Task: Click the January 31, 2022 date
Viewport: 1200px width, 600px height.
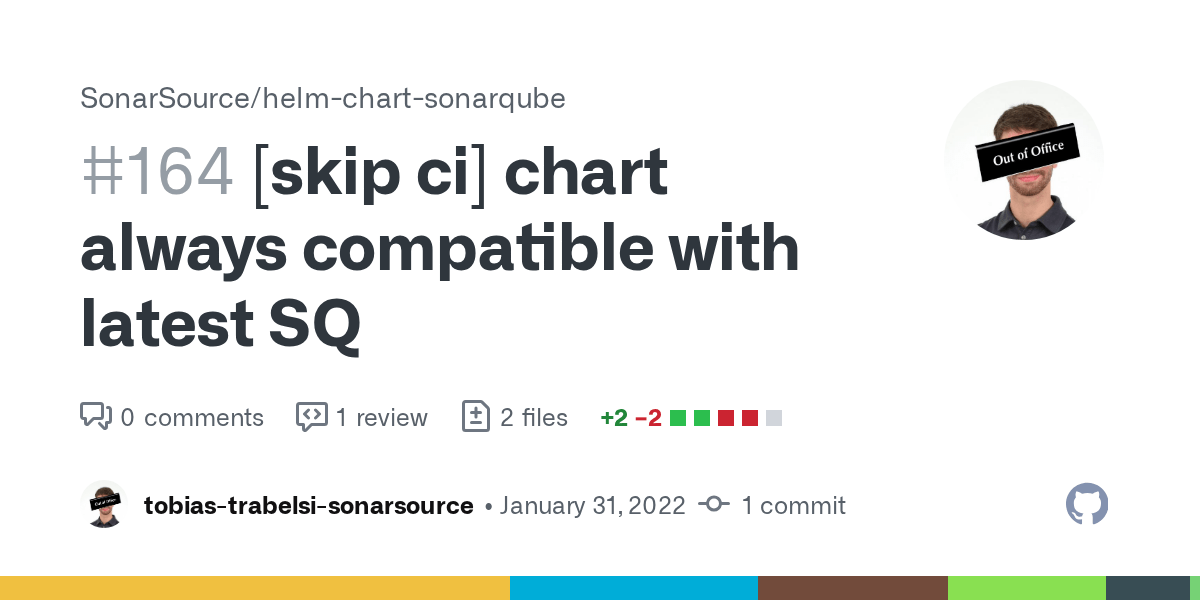Action: [x=592, y=506]
